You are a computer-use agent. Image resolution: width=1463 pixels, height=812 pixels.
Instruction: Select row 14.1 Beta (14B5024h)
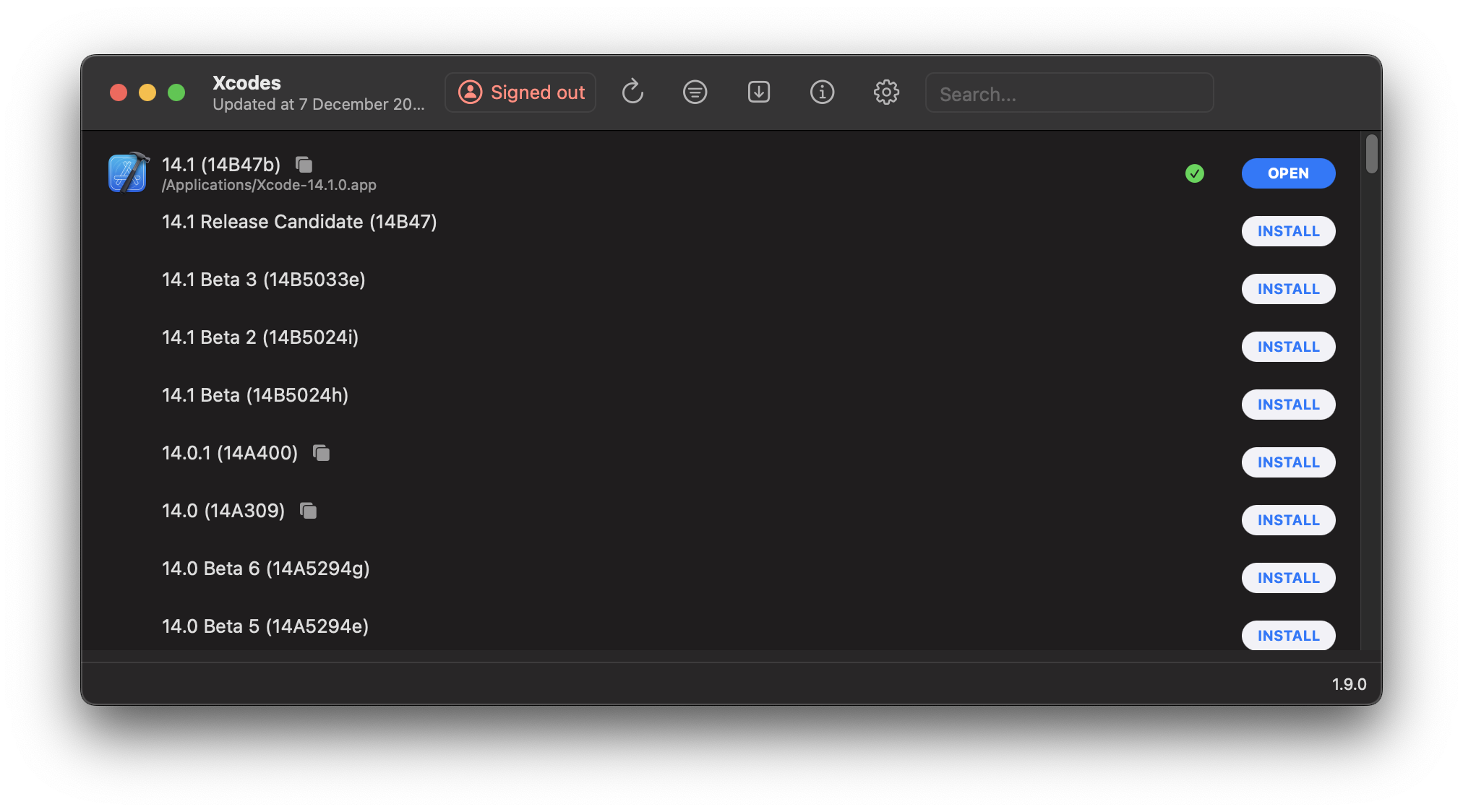[x=255, y=395]
